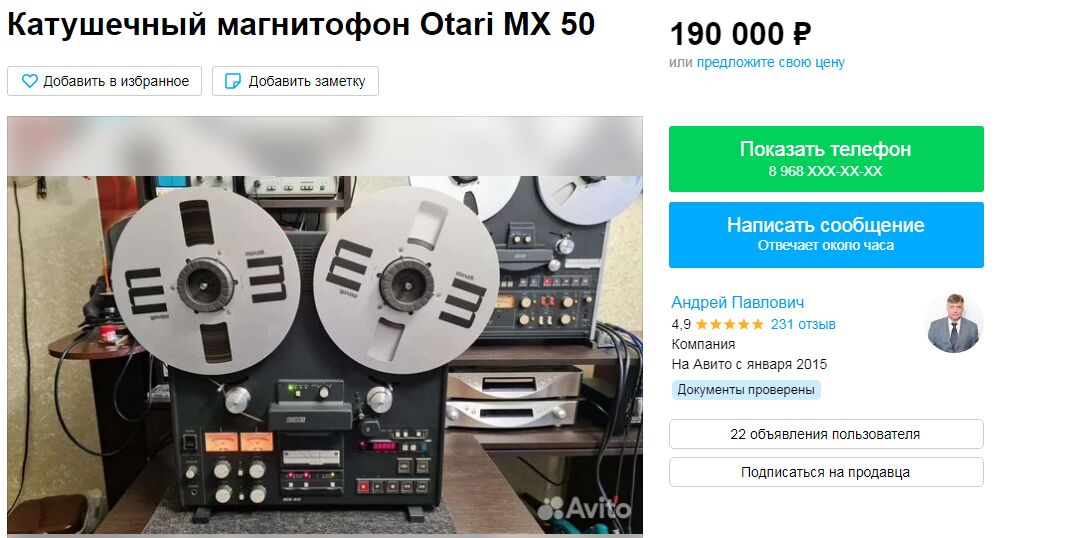The image size is (1075, 538).
Task: Click the note icon in Добавить заметку
Action: 233,81
